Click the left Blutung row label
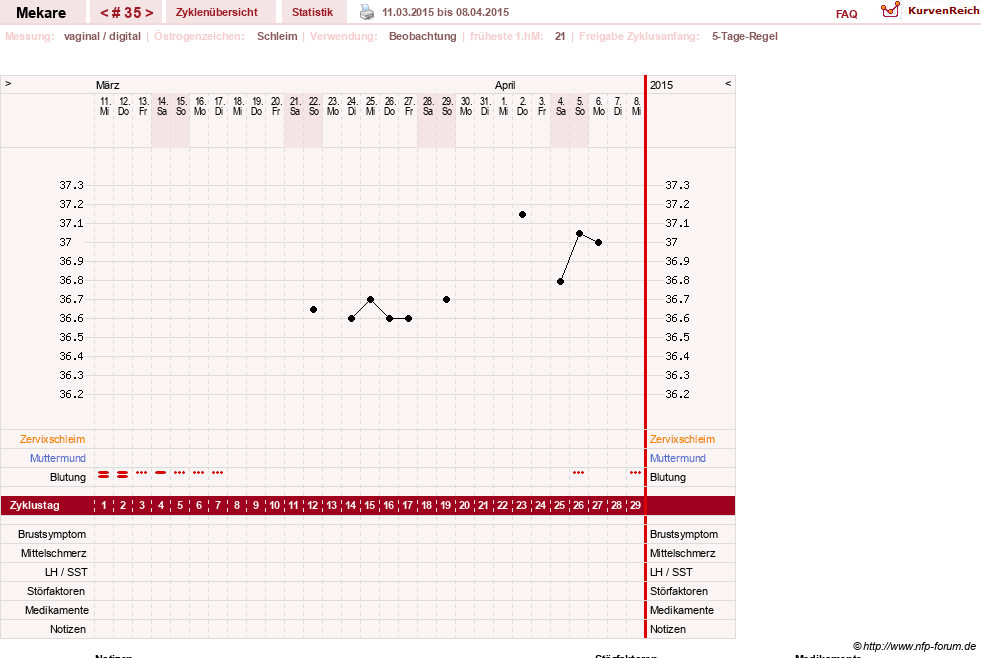 [x=68, y=477]
